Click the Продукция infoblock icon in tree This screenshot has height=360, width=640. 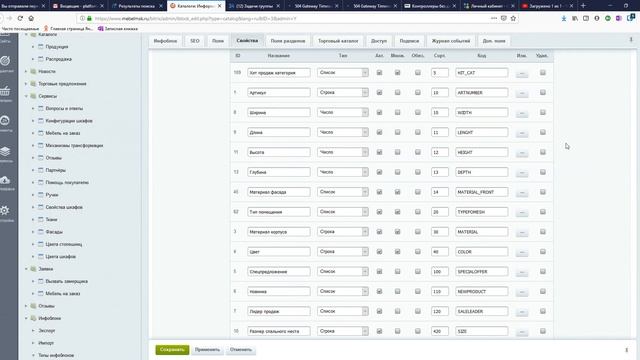[41, 47]
